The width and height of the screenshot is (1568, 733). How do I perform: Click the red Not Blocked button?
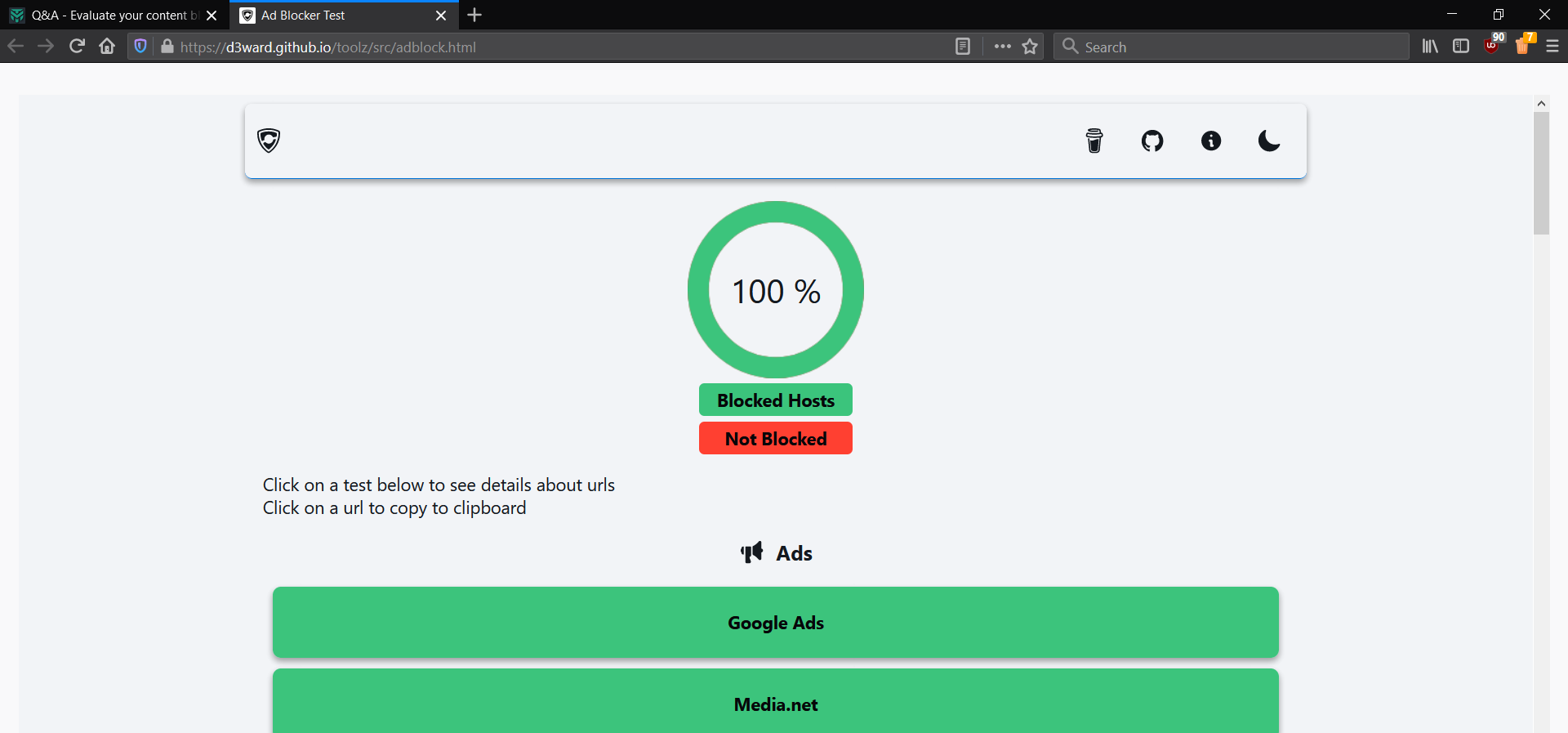[x=776, y=439]
